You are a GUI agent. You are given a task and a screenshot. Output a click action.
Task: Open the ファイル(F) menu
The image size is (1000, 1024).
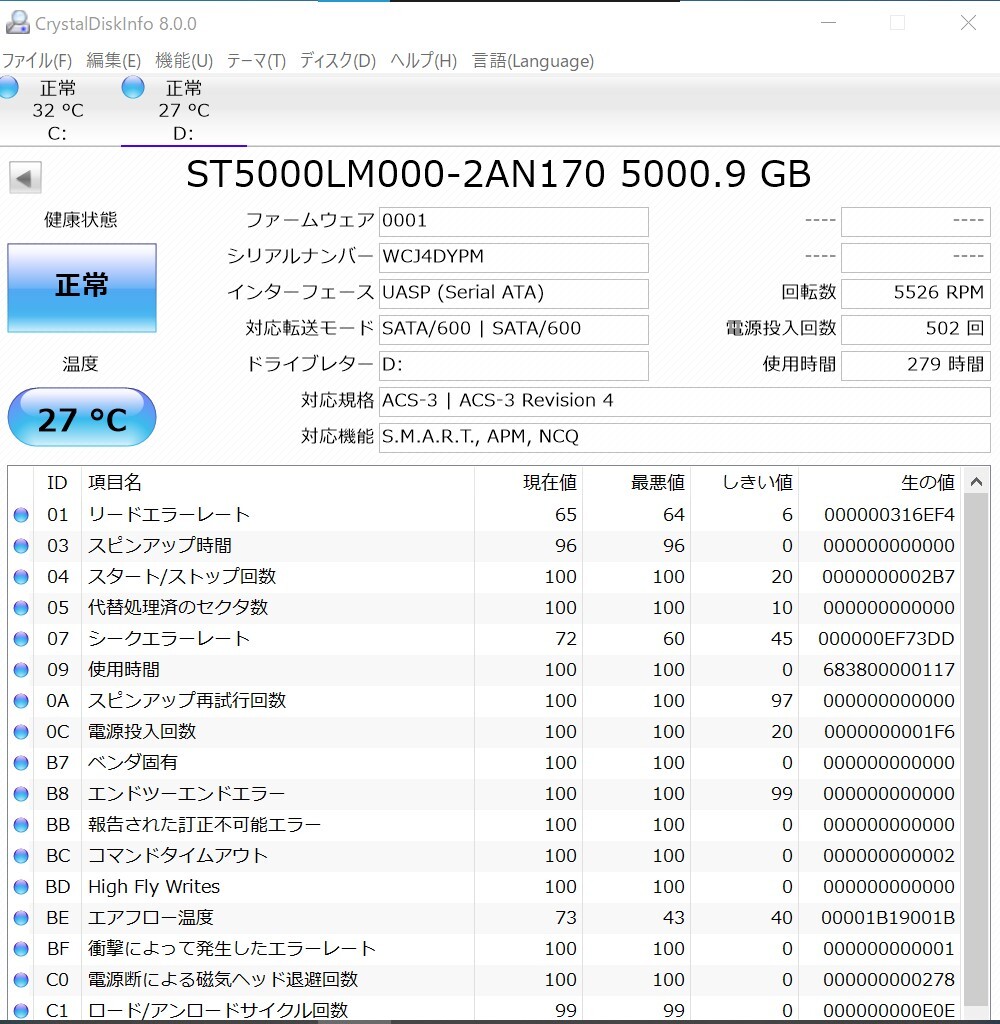(37, 61)
